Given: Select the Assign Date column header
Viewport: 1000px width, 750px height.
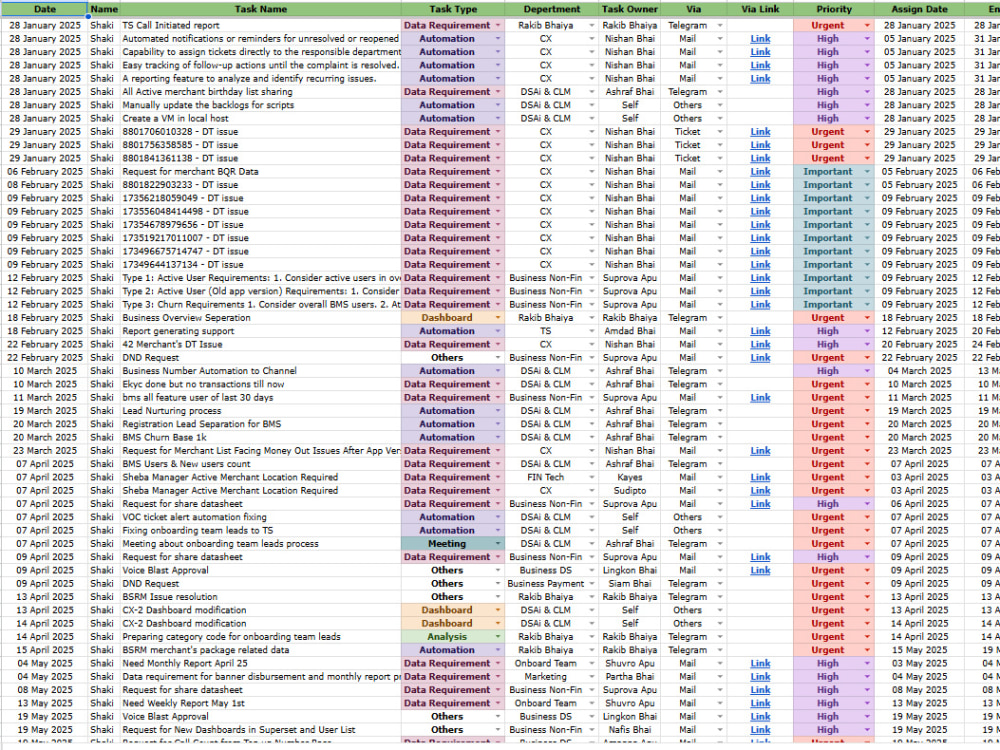Looking at the screenshot, I should point(919,9).
